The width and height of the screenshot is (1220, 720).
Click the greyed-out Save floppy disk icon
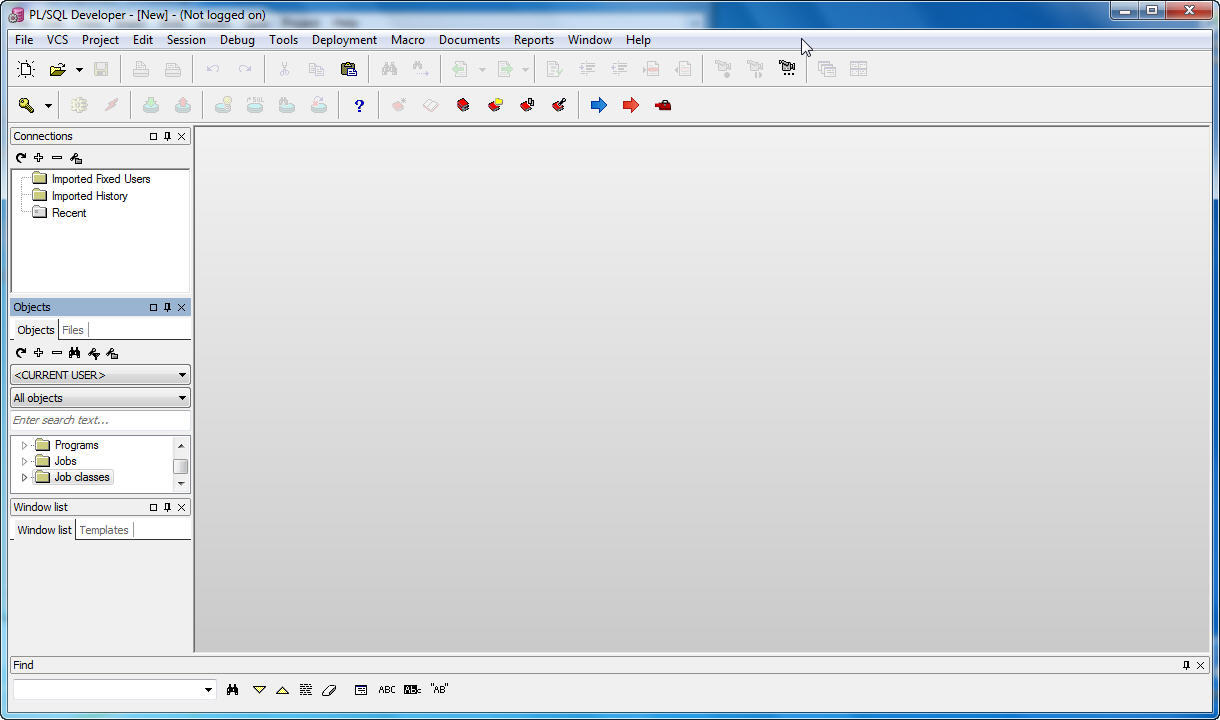point(101,69)
